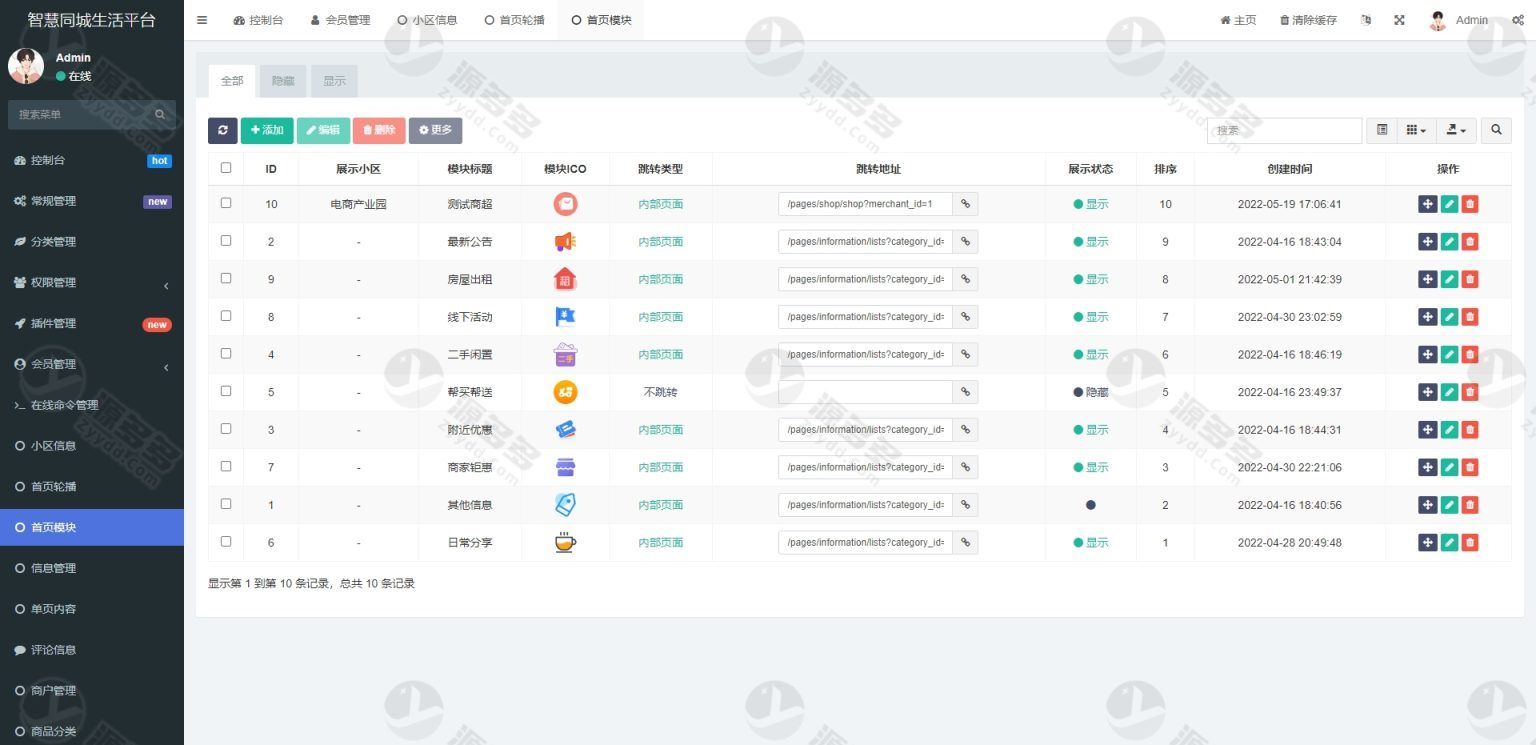Click the table 搜索 input field
The width and height of the screenshot is (1536, 745).
pos(1284,130)
